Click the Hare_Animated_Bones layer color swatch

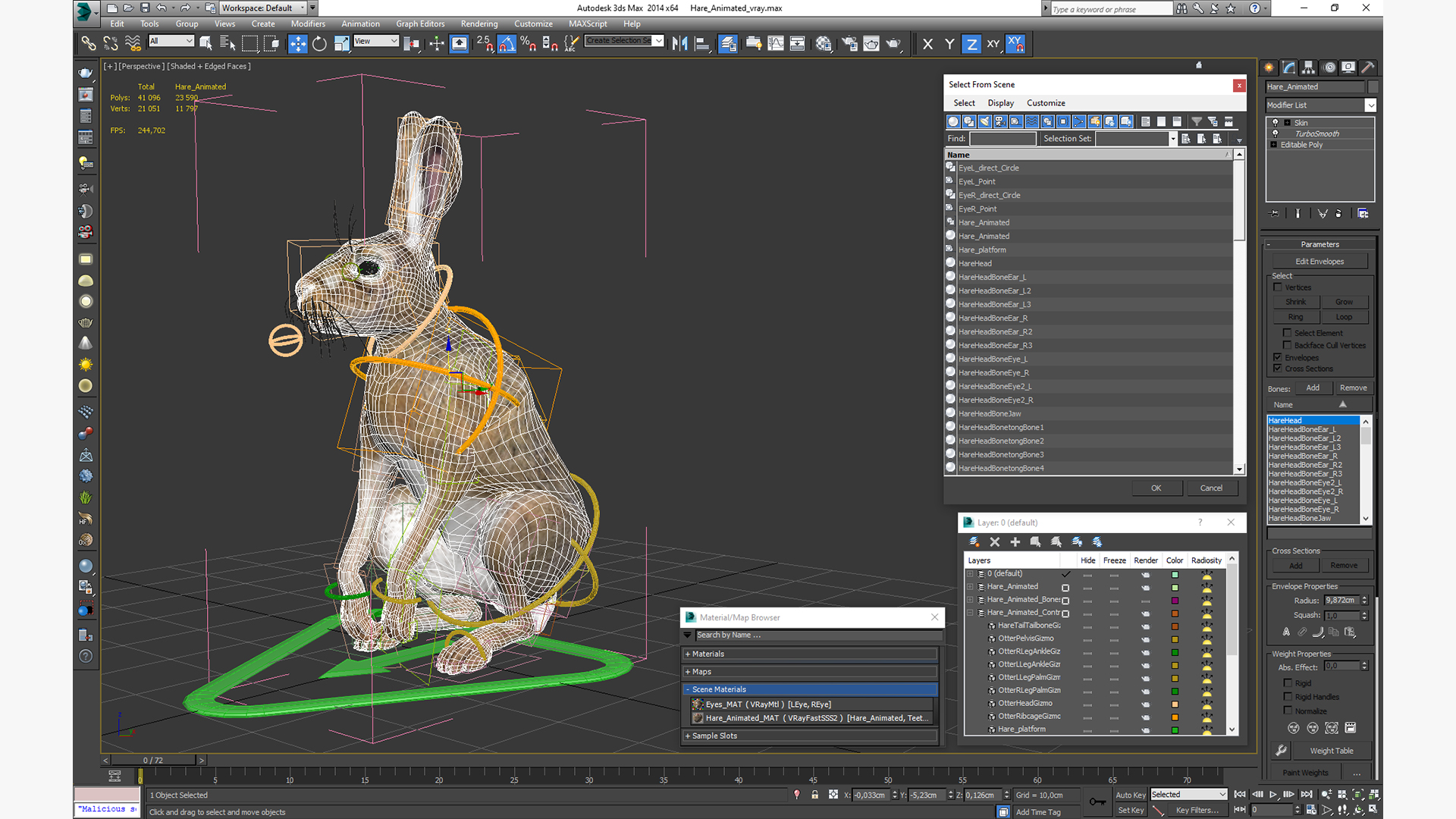tap(1175, 601)
